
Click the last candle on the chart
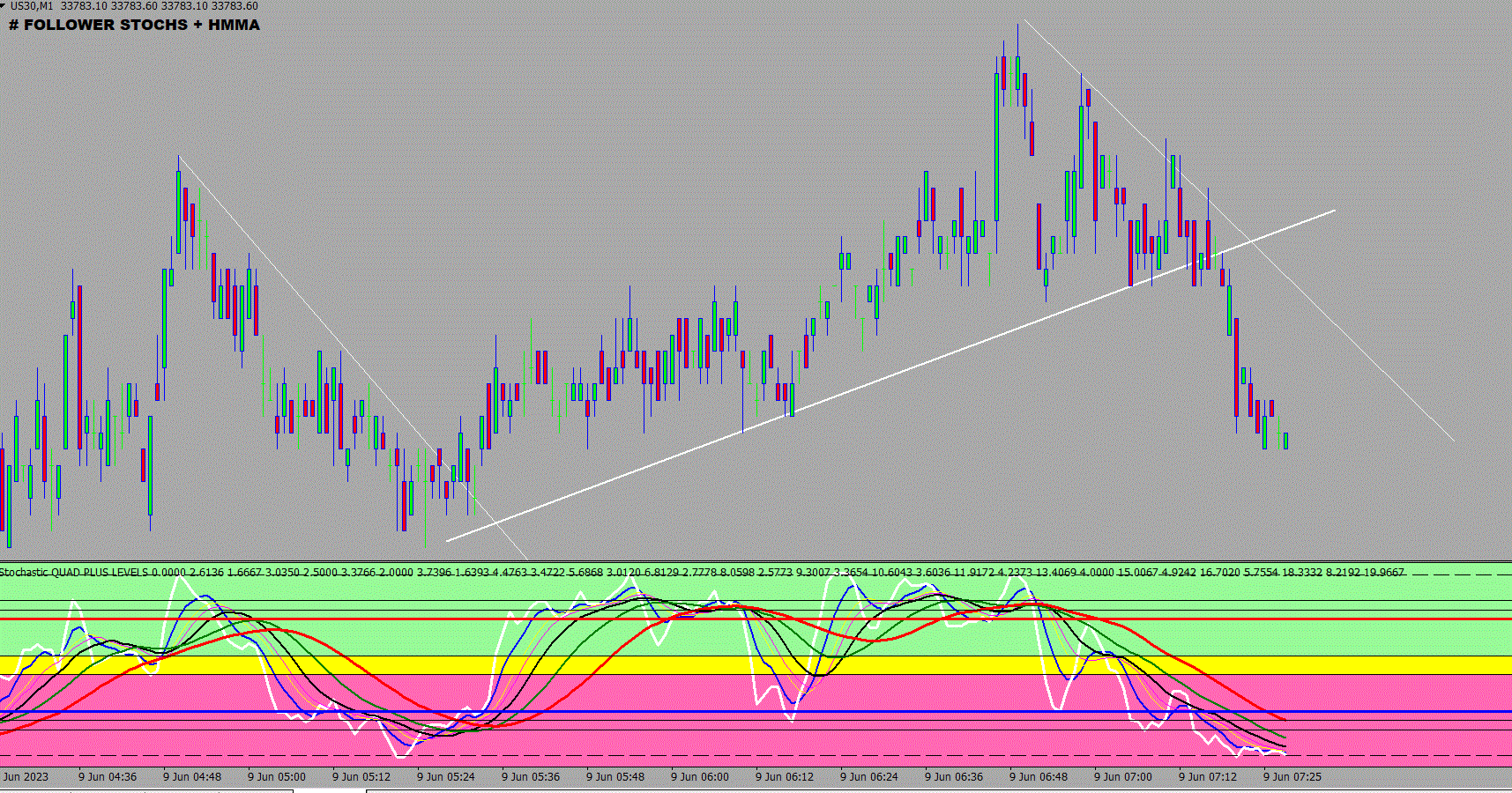coord(1285,441)
